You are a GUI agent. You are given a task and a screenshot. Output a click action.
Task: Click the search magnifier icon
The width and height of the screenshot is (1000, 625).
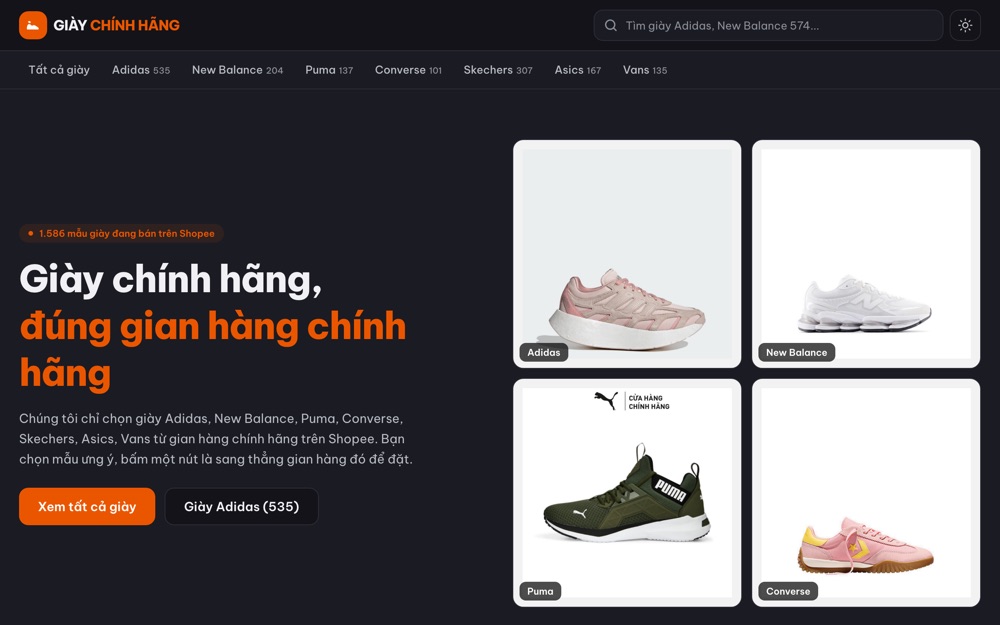click(x=610, y=26)
